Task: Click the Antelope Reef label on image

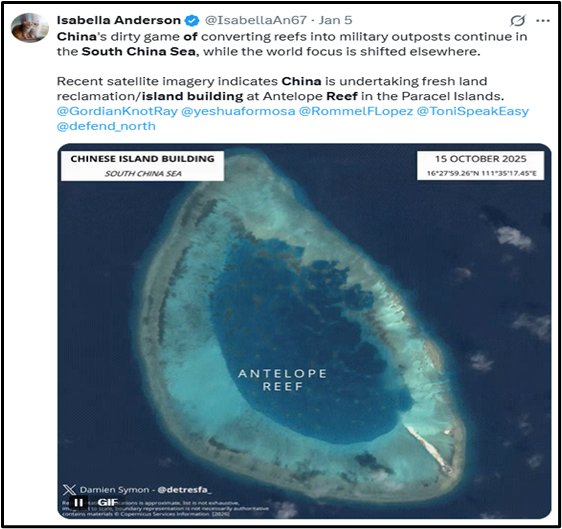Action: point(282,380)
